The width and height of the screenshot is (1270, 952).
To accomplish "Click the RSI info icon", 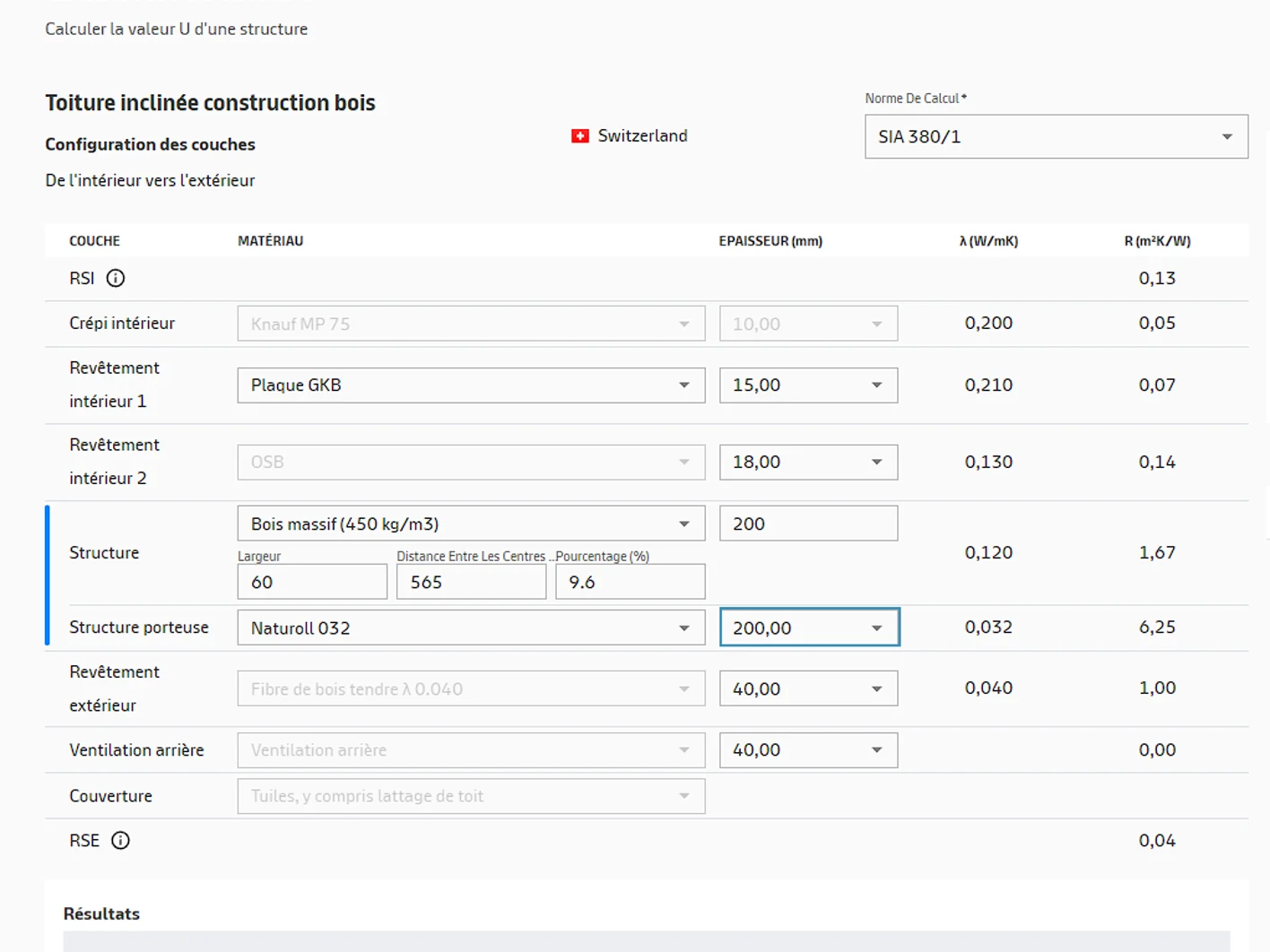I will point(116,278).
